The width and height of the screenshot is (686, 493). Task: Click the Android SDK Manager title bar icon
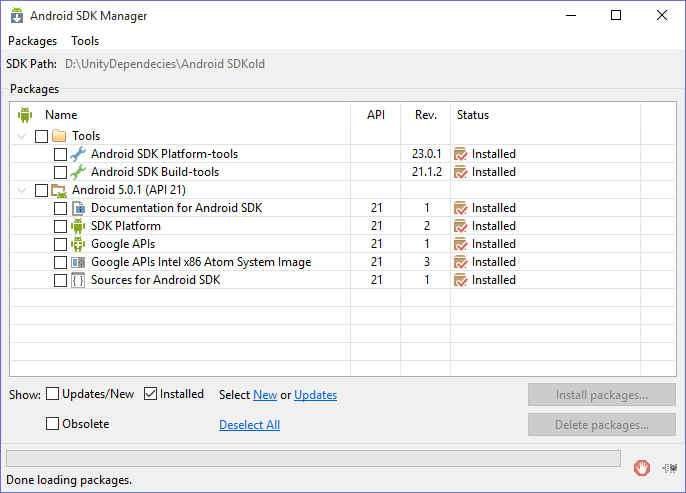(17, 15)
